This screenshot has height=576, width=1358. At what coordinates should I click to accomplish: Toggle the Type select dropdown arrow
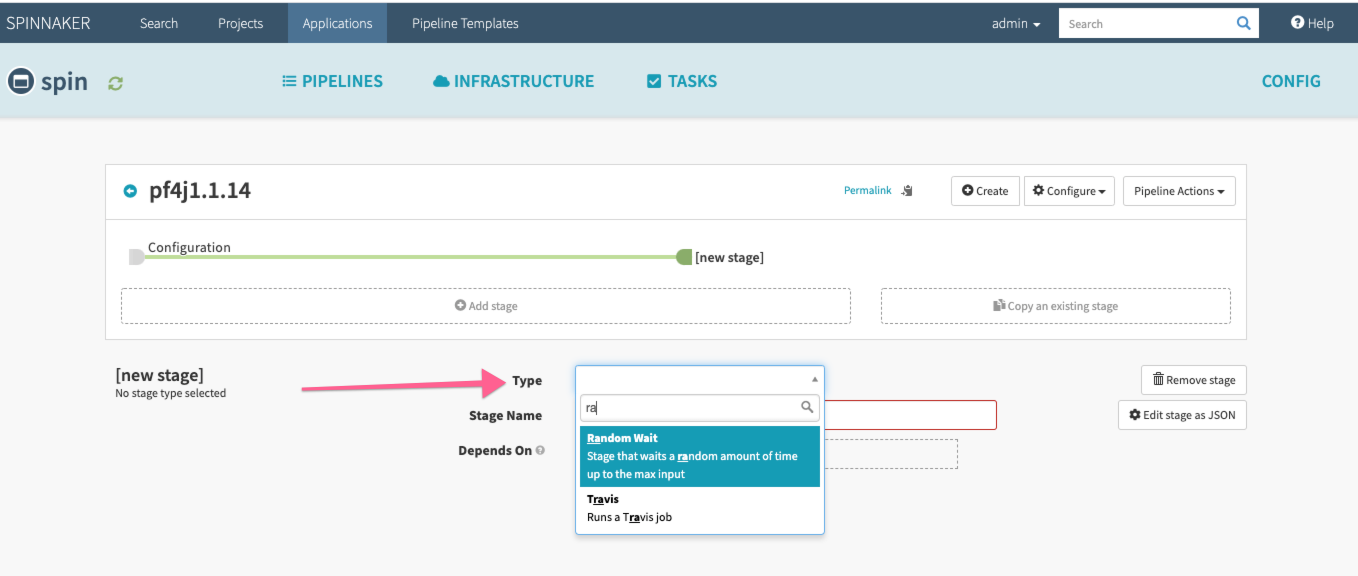coord(814,380)
